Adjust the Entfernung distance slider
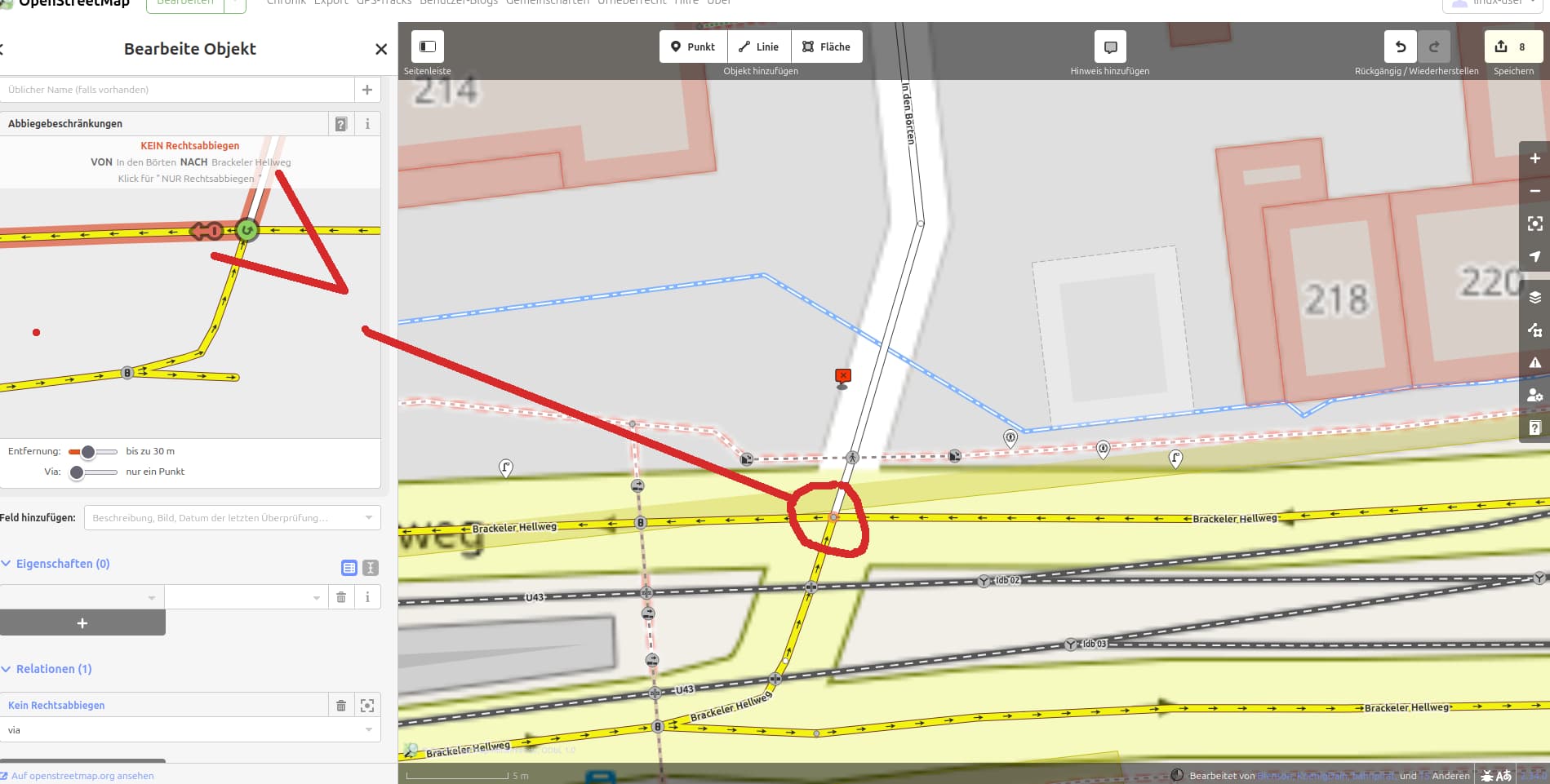 (x=88, y=451)
